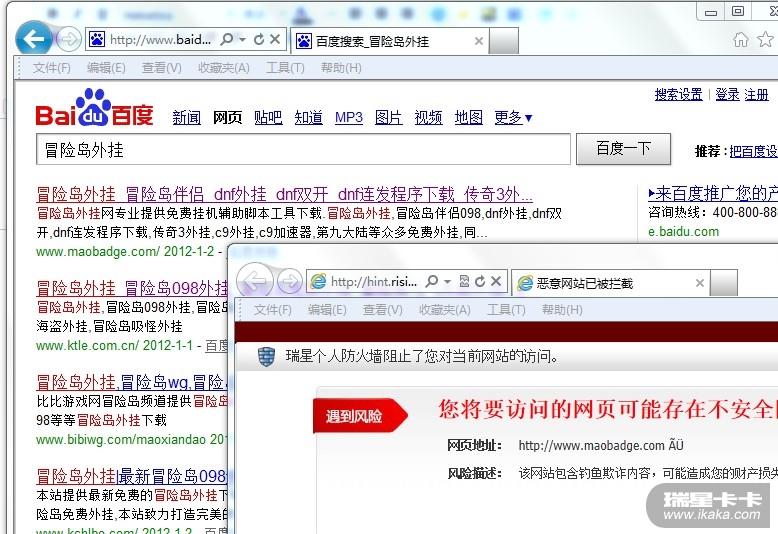Click Baidu paw favicon in address bar
Viewport: 778px width, 534px height.
pos(97,39)
